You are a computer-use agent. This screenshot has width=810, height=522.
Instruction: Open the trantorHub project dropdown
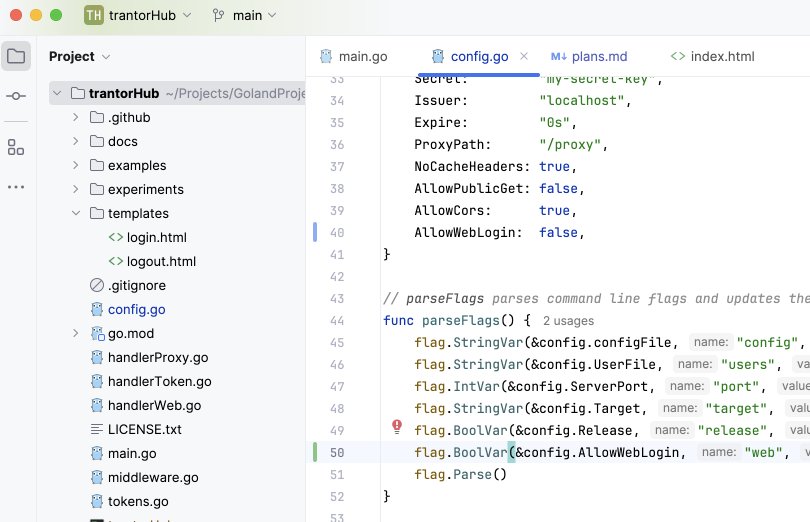coord(187,16)
